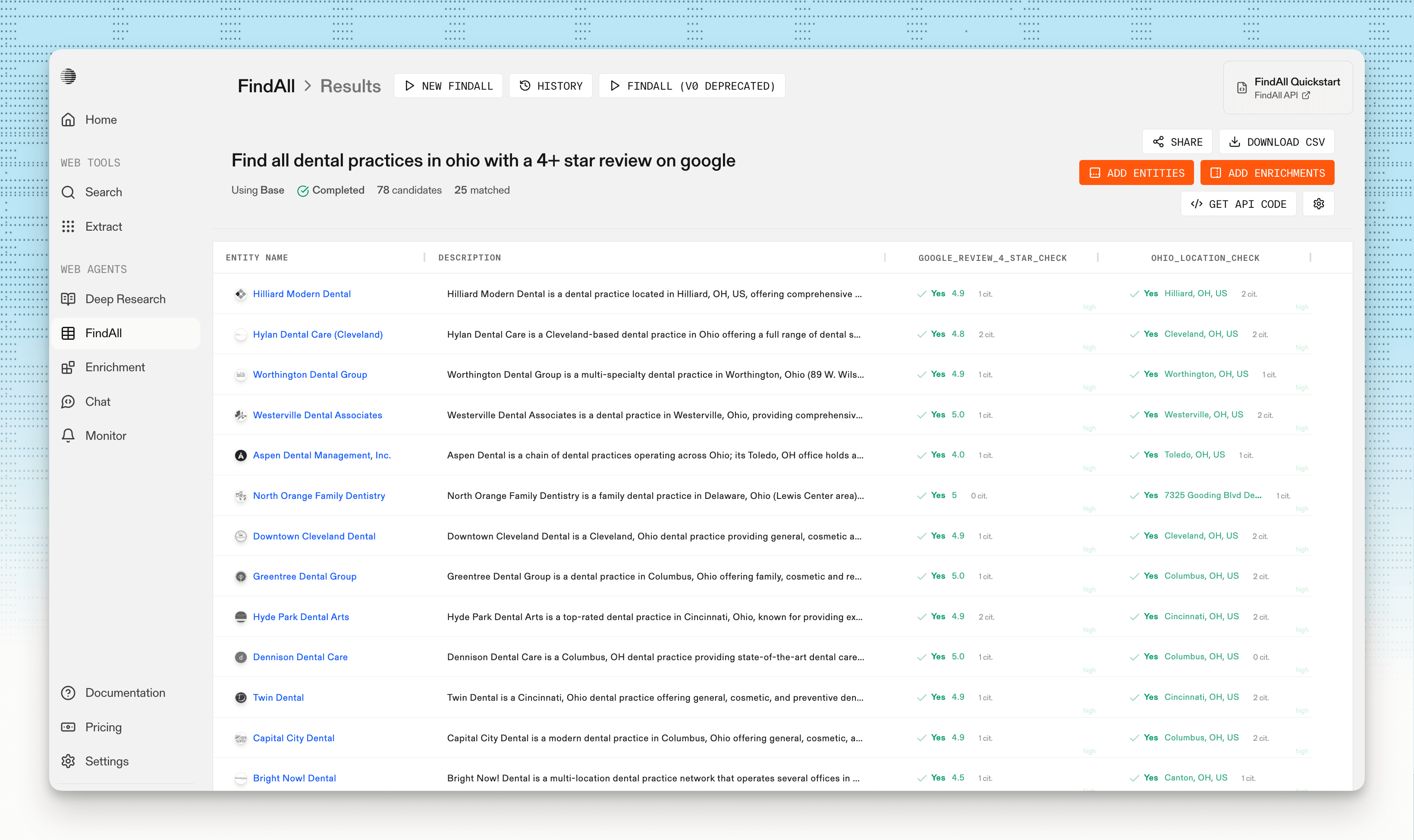Screen dimensions: 1414x840
Task: Click ADD ENRICHMENTS button
Action: 1267,173
